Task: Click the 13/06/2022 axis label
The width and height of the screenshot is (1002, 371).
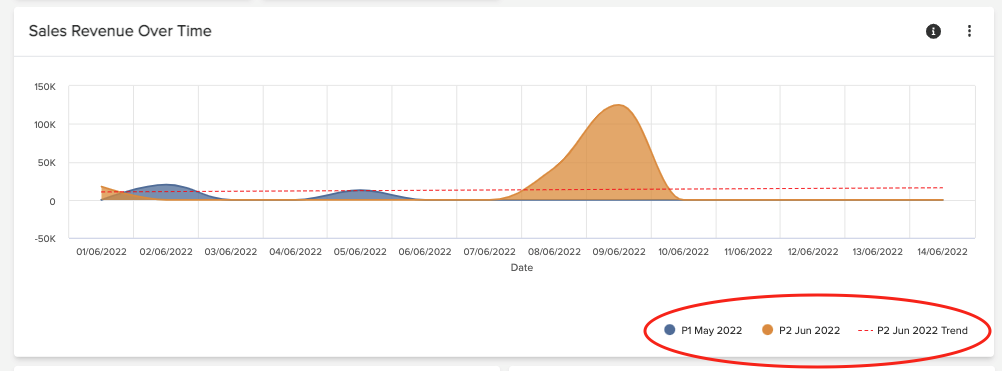Action: [x=877, y=252]
